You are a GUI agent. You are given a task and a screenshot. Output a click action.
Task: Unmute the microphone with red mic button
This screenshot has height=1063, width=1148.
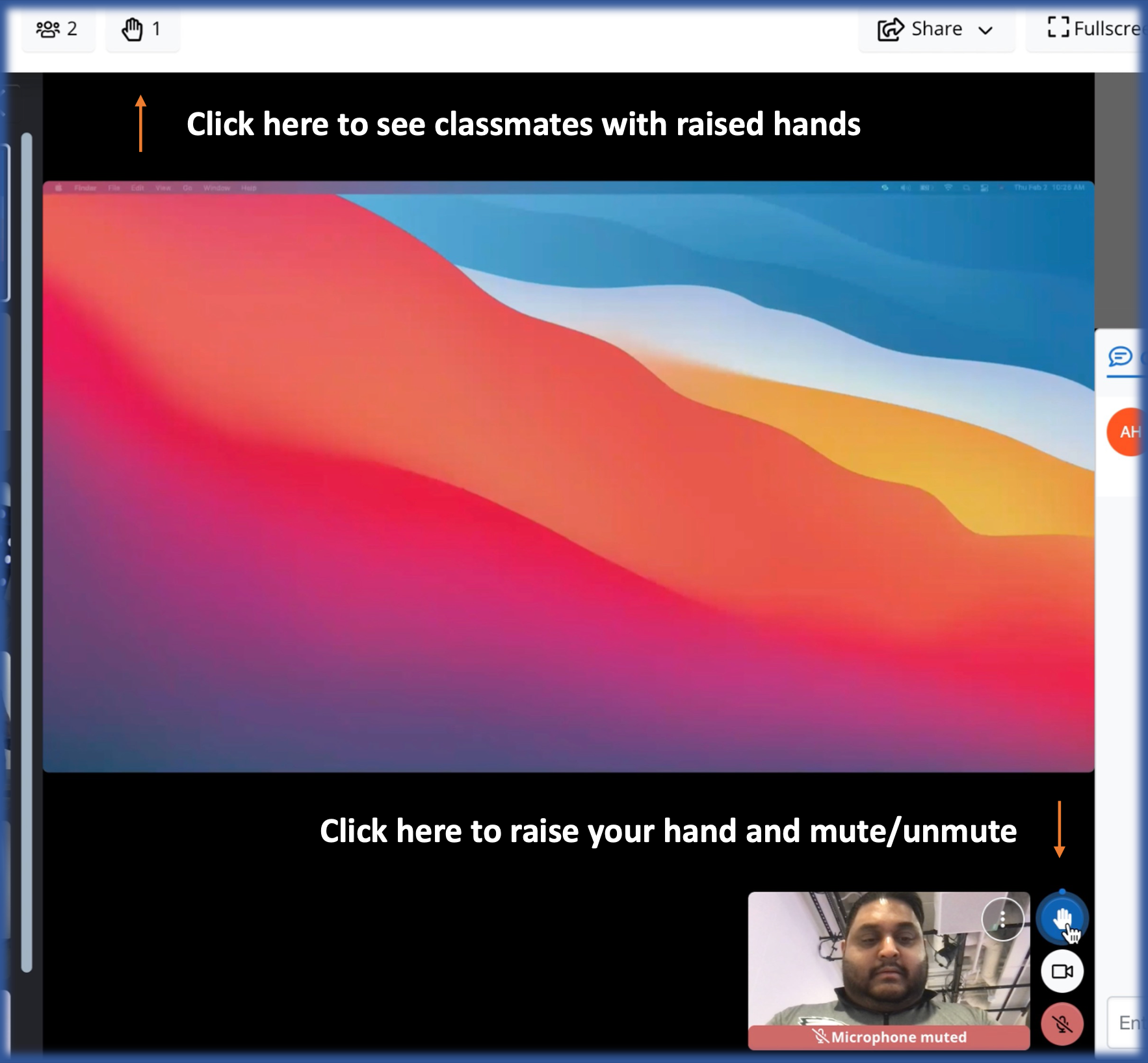point(1062,1024)
